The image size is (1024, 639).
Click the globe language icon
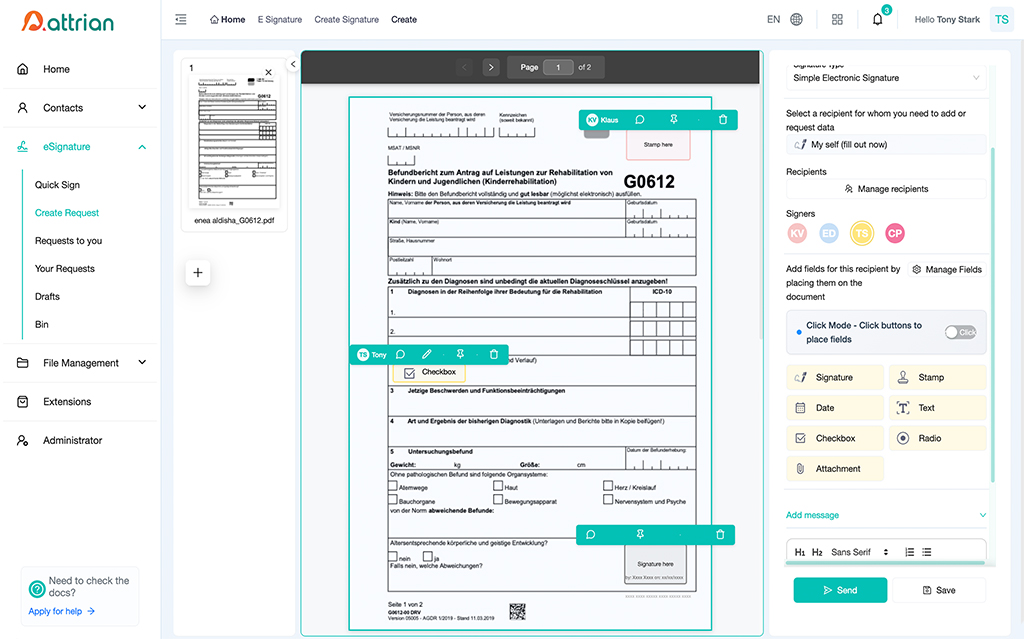coord(796,19)
